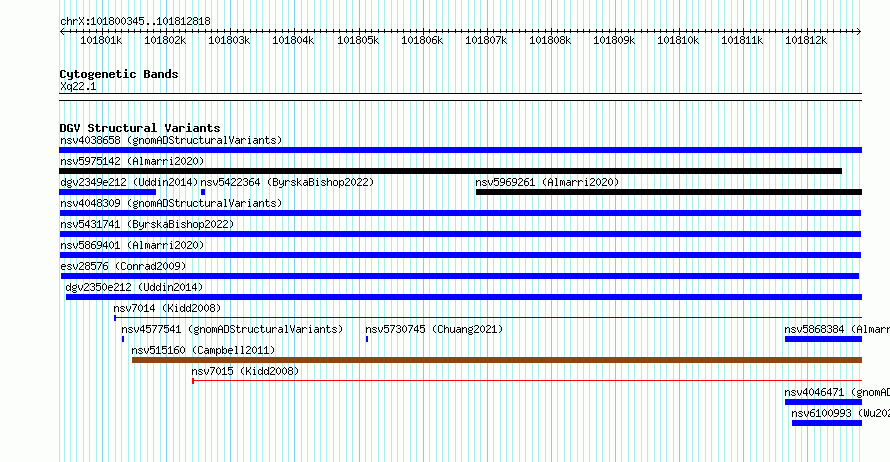This screenshot has height=462, width=890.
Task: Click the 101804k ruler position
Action: [x=293, y=40]
